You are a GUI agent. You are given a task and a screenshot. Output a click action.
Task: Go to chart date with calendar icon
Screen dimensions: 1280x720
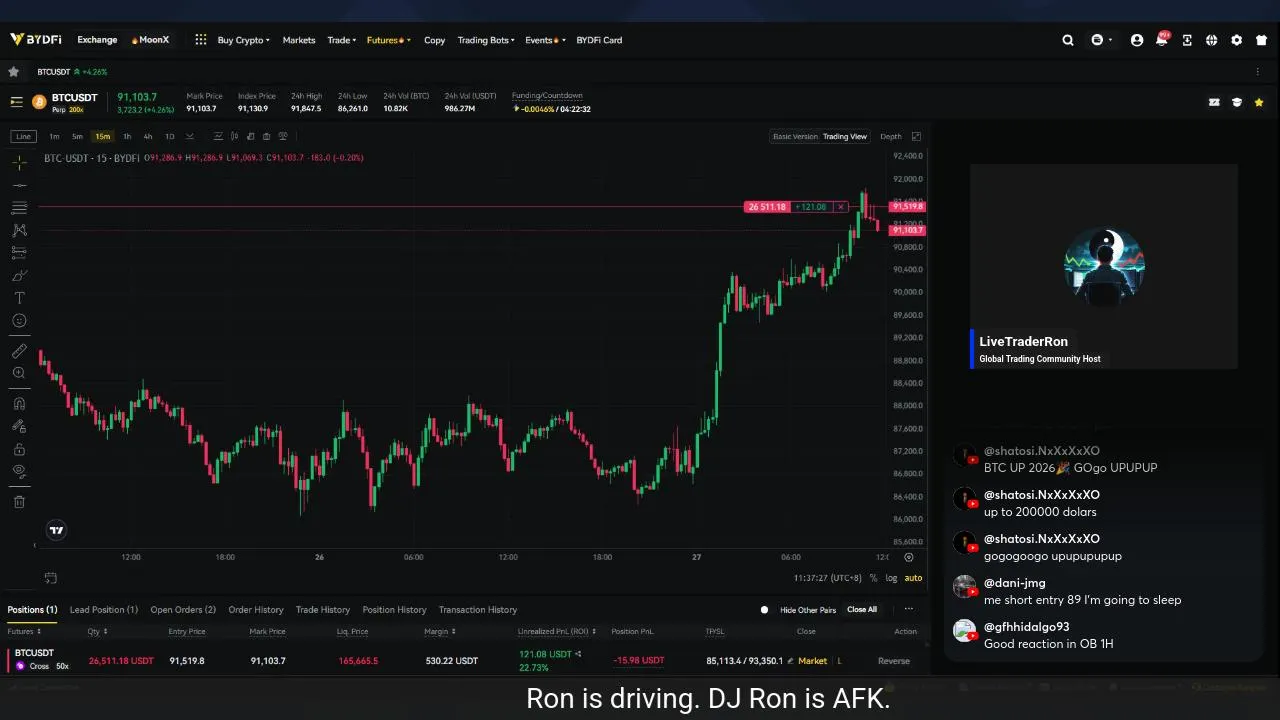tap(51, 578)
